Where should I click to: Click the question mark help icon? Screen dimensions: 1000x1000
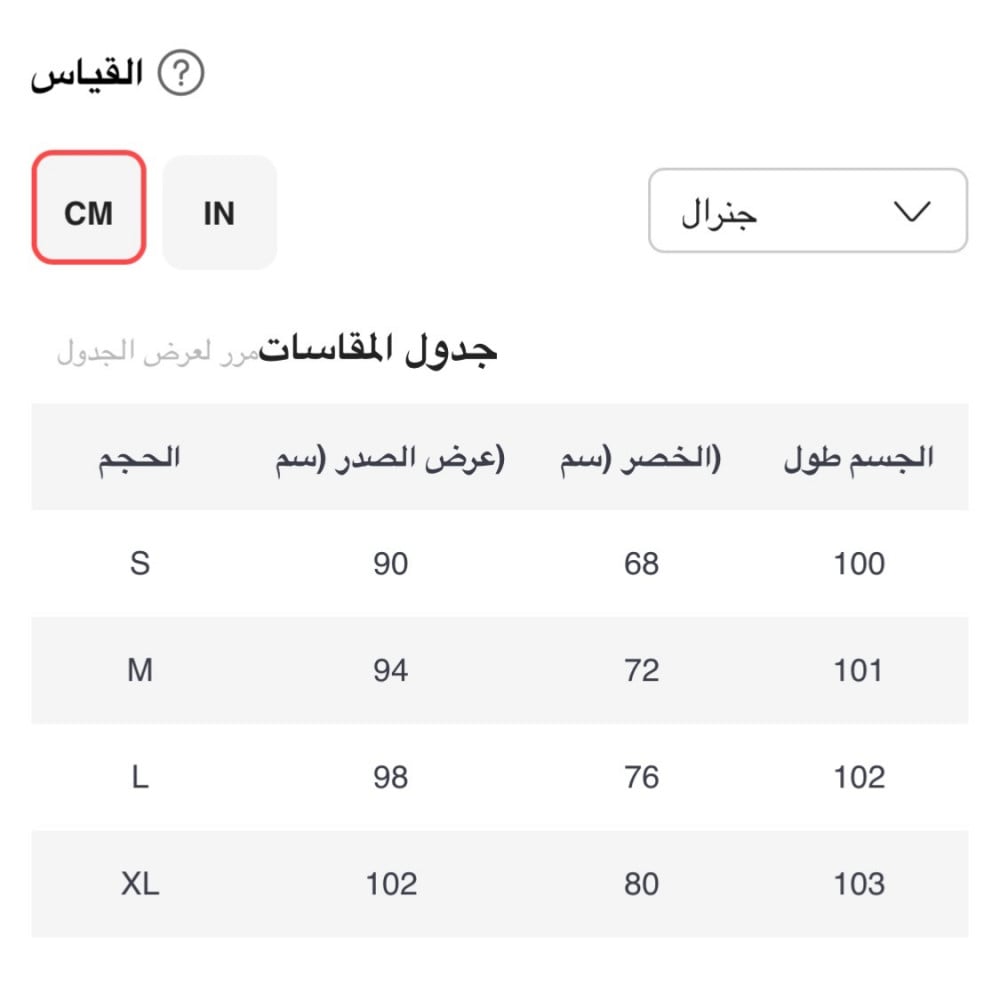click(181, 75)
